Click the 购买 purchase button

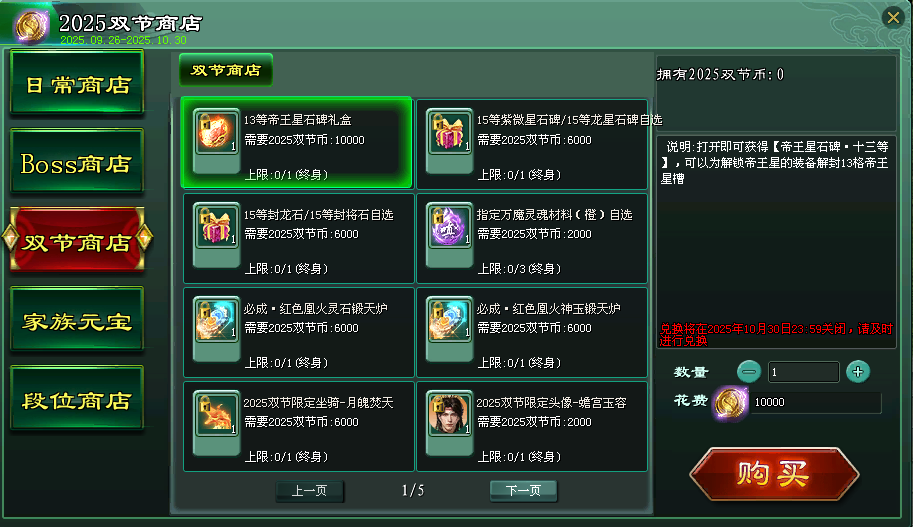[774, 473]
